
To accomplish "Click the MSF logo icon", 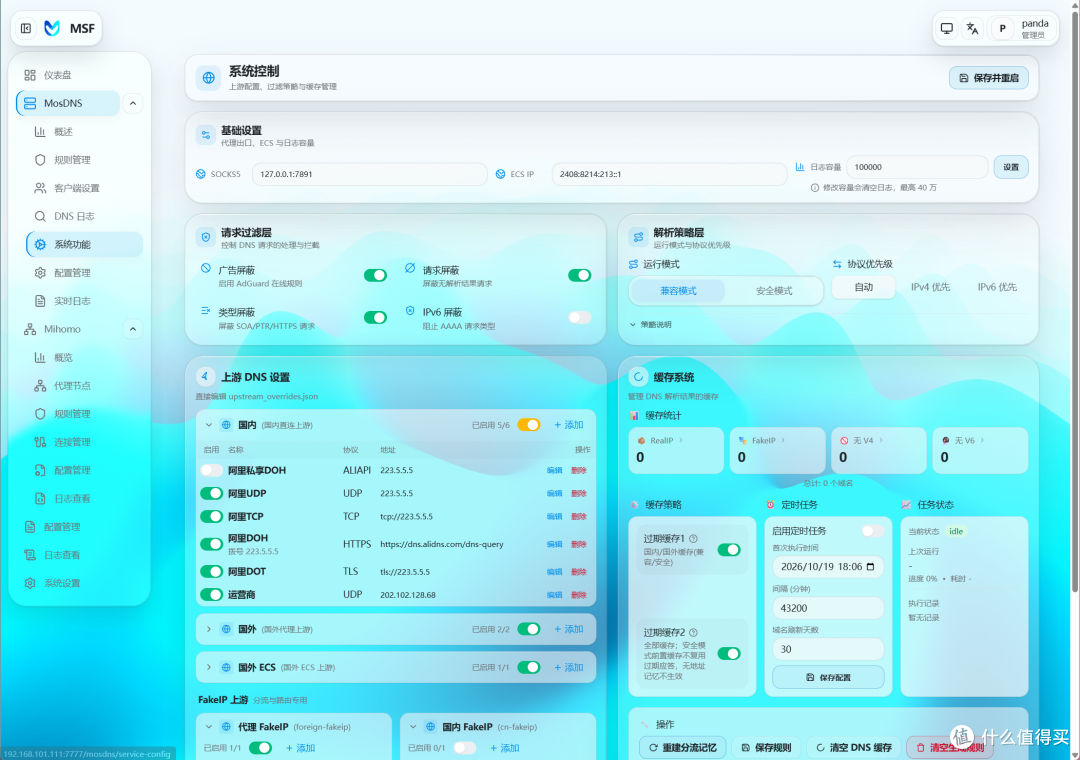I will pyautogui.click(x=52, y=28).
